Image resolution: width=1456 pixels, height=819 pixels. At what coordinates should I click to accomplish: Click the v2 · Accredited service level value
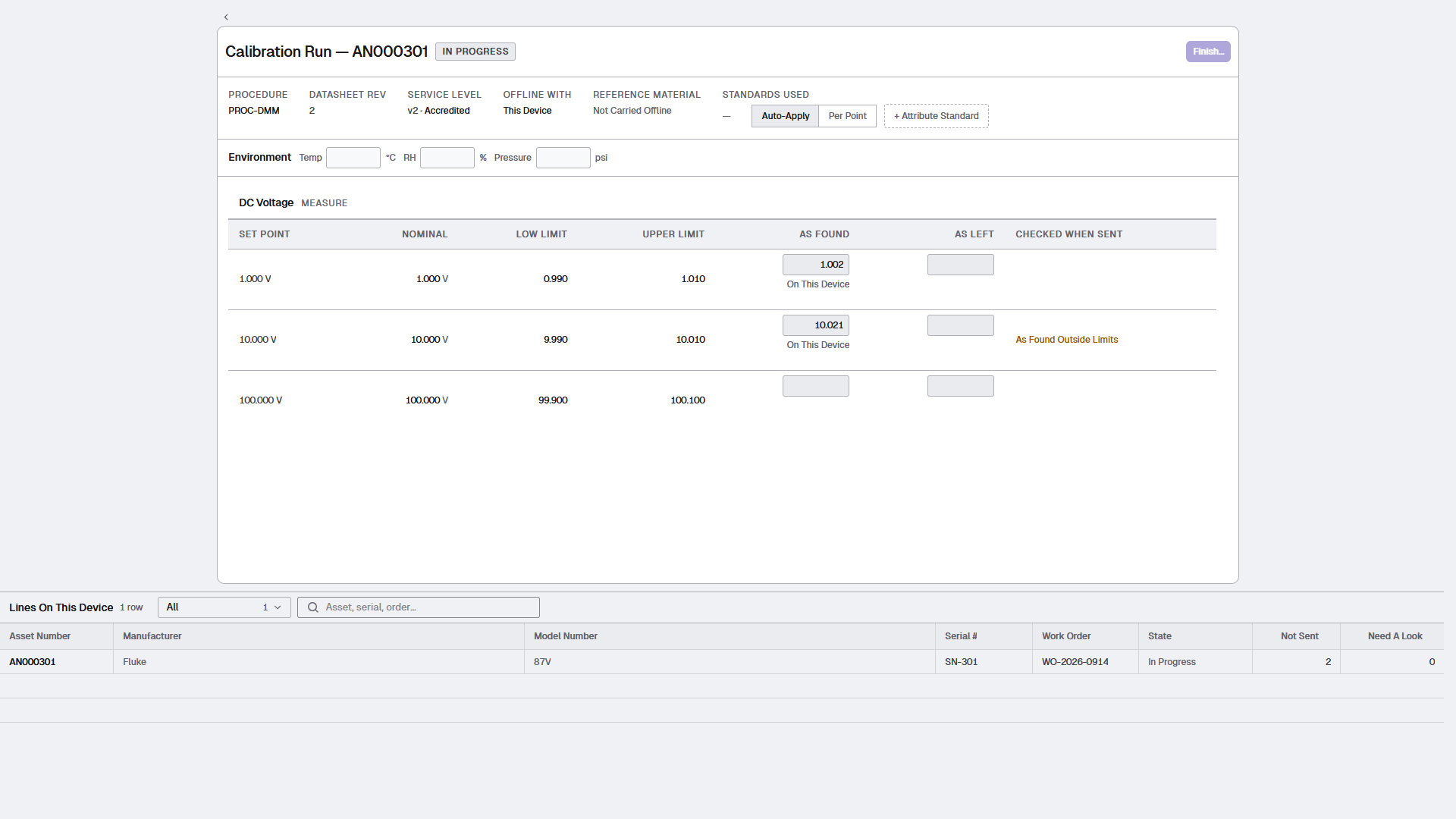pyautogui.click(x=438, y=111)
